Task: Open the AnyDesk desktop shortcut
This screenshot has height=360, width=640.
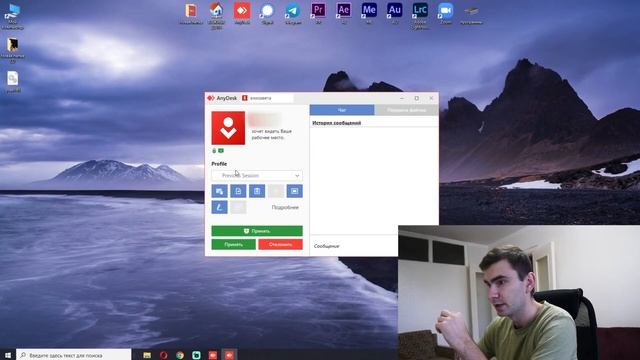Action: click(242, 13)
